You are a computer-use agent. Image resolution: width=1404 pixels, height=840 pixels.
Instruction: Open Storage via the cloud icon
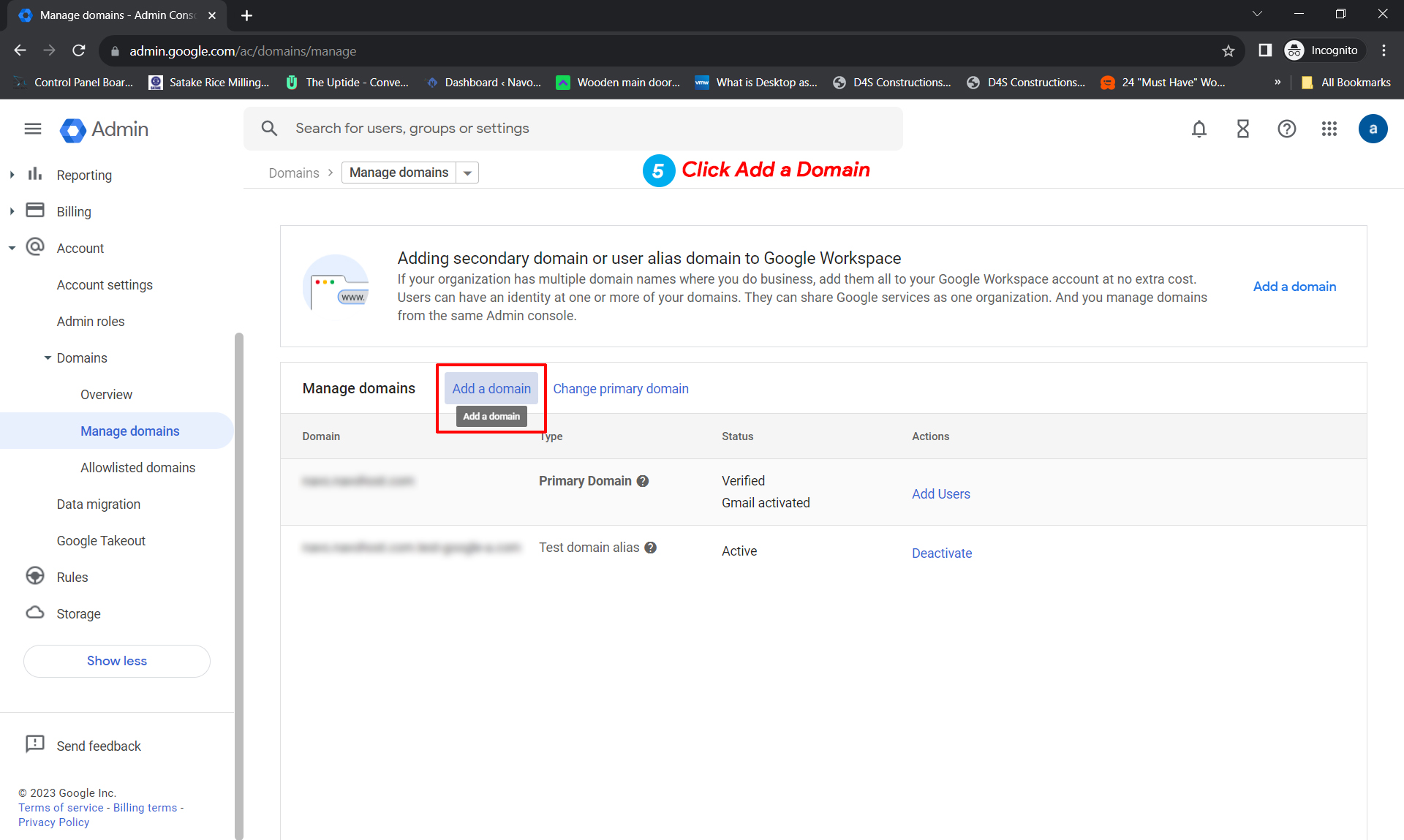pos(35,613)
